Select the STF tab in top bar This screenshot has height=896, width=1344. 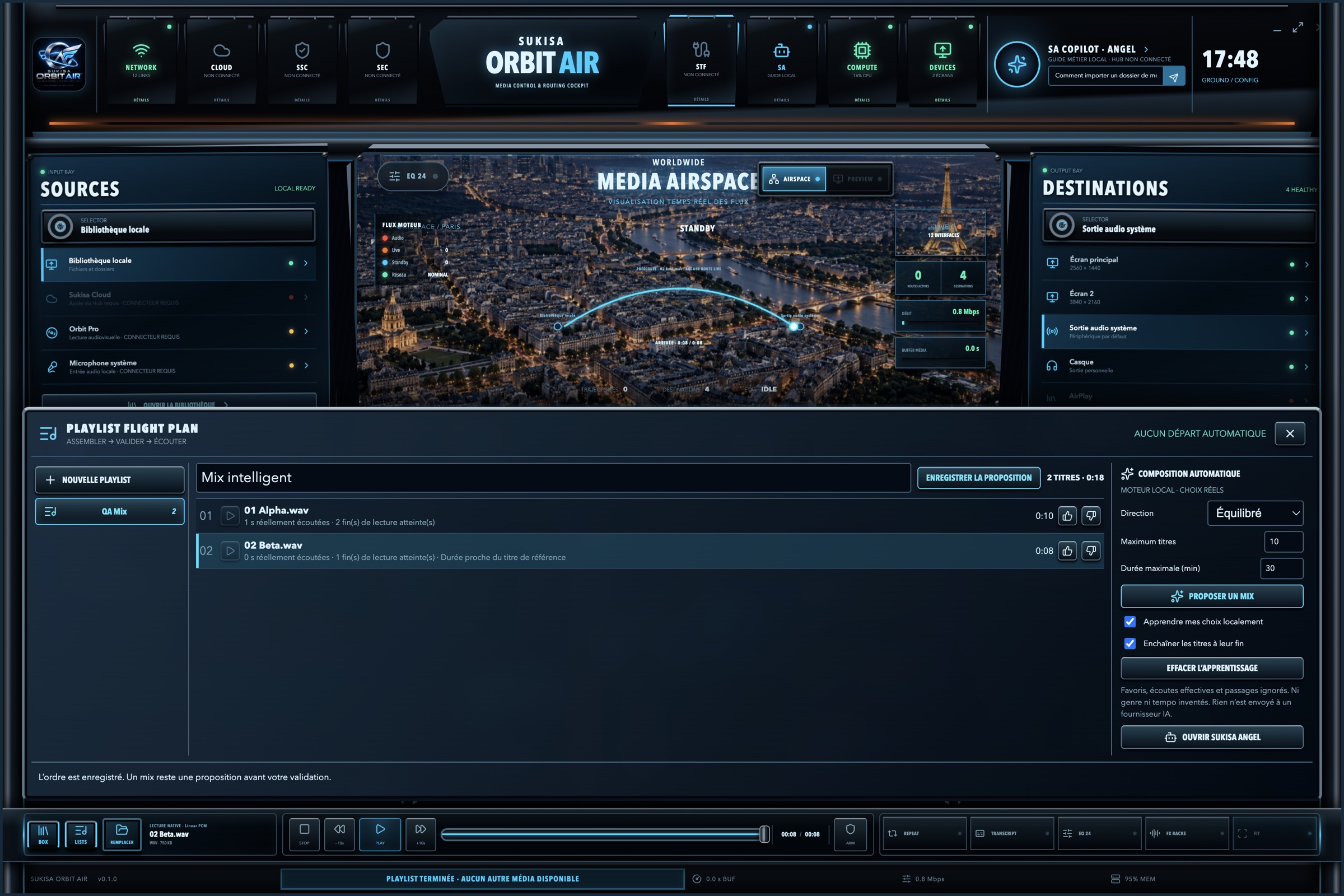tap(701, 61)
